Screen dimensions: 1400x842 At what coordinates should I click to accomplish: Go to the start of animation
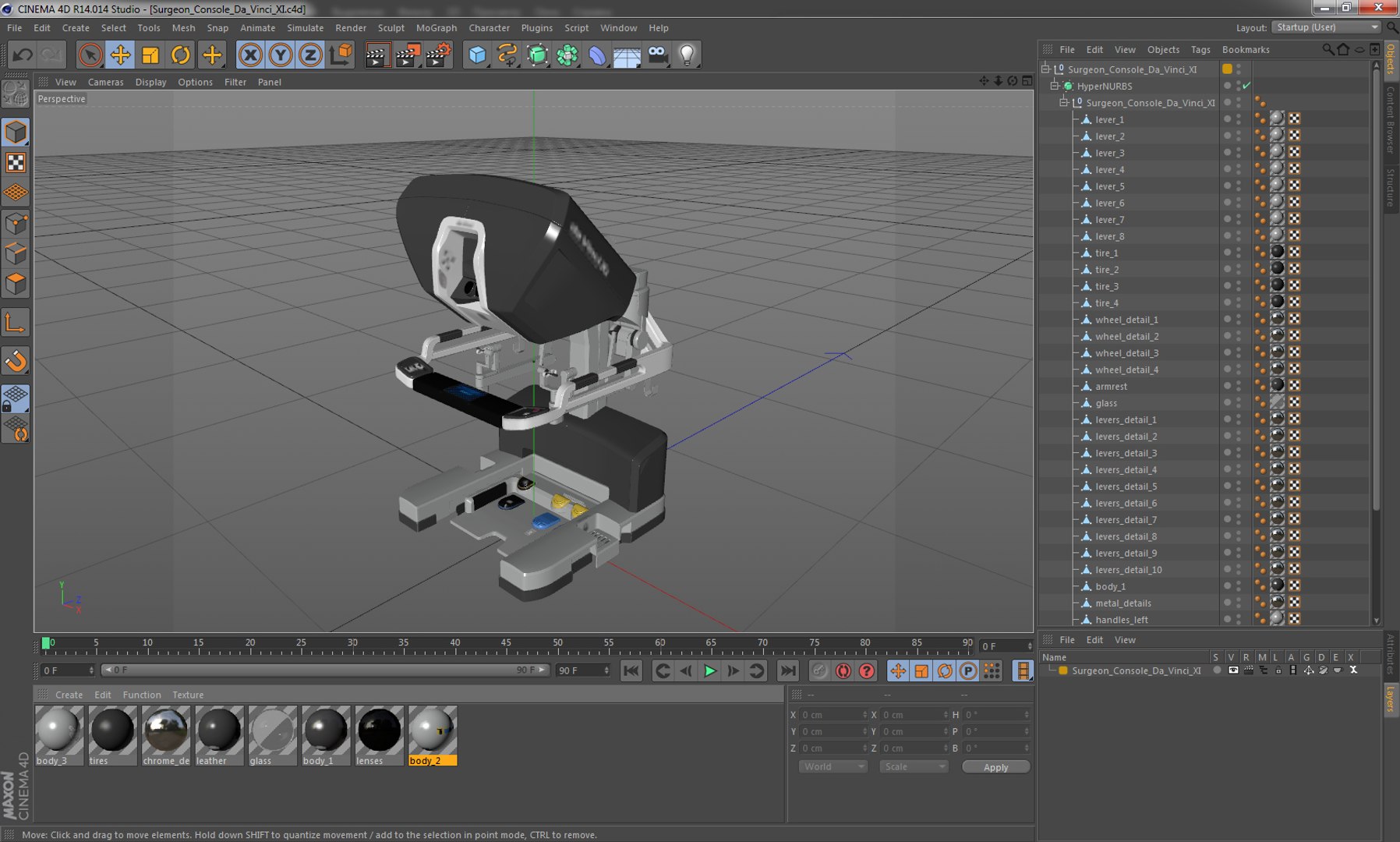coord(631,670)
